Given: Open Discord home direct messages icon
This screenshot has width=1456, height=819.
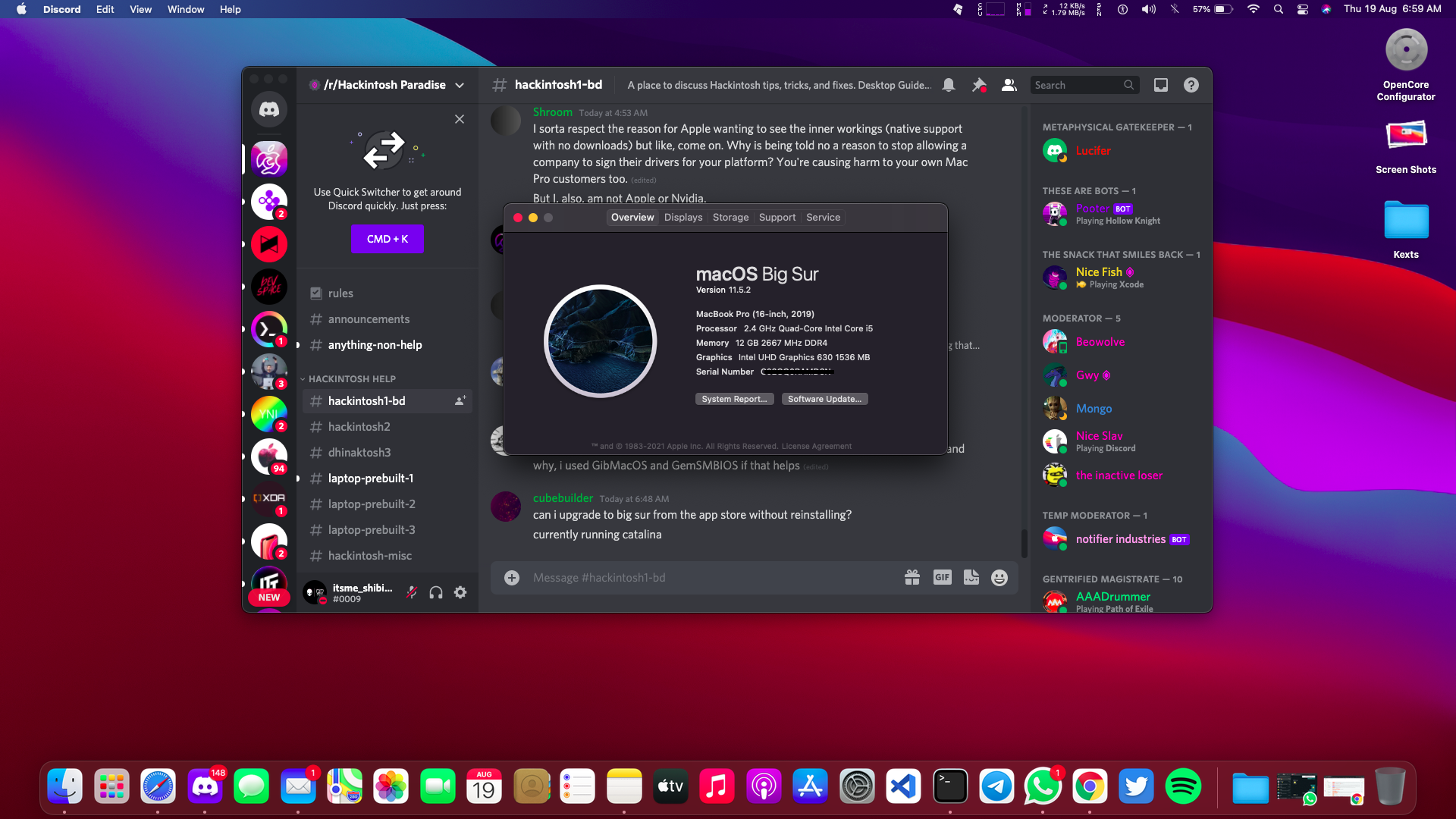Looking at the screenshot, I should tap(269, 109).
